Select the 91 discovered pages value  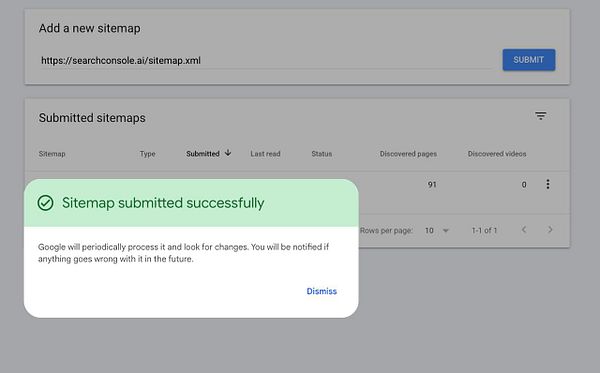[x=432, y=185]
